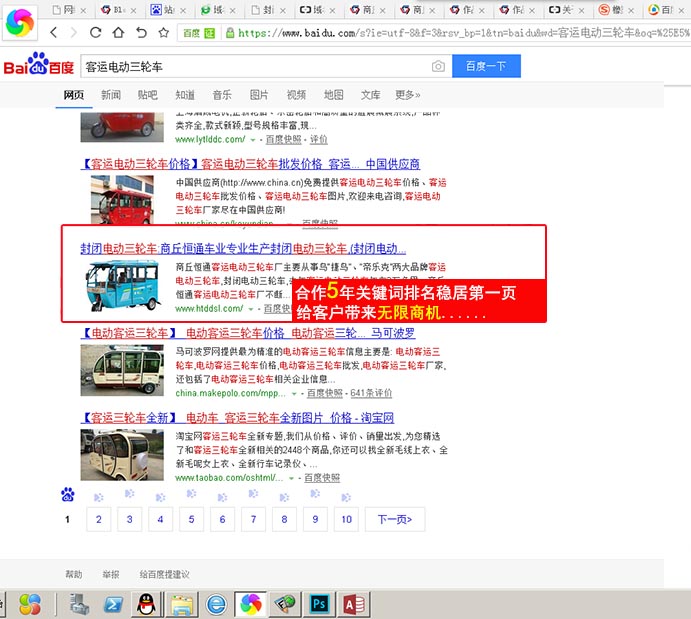Open the 更多» menu
691x619 pixels.
point(408,95)
